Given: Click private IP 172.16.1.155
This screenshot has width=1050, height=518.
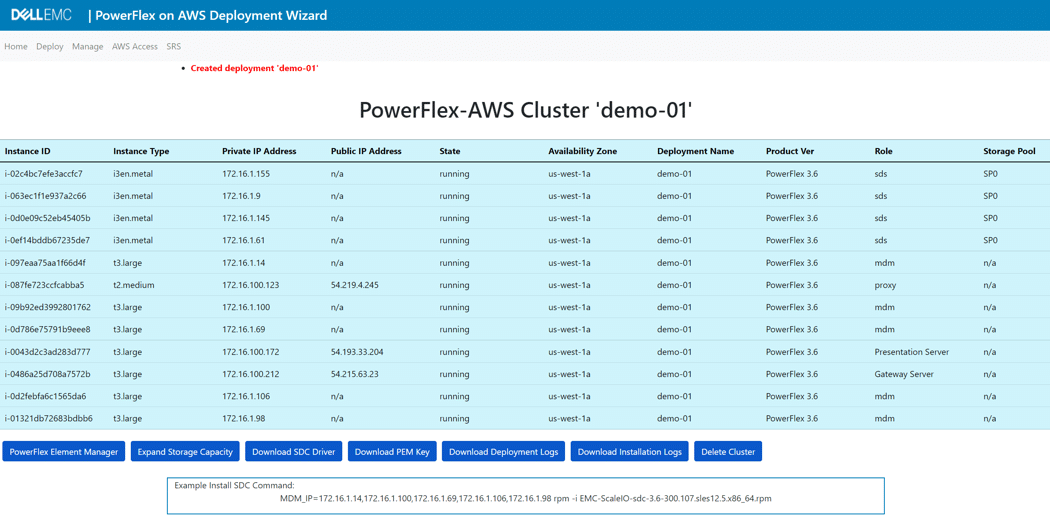Looking at the screenshot, I should (x=246, y=174).
